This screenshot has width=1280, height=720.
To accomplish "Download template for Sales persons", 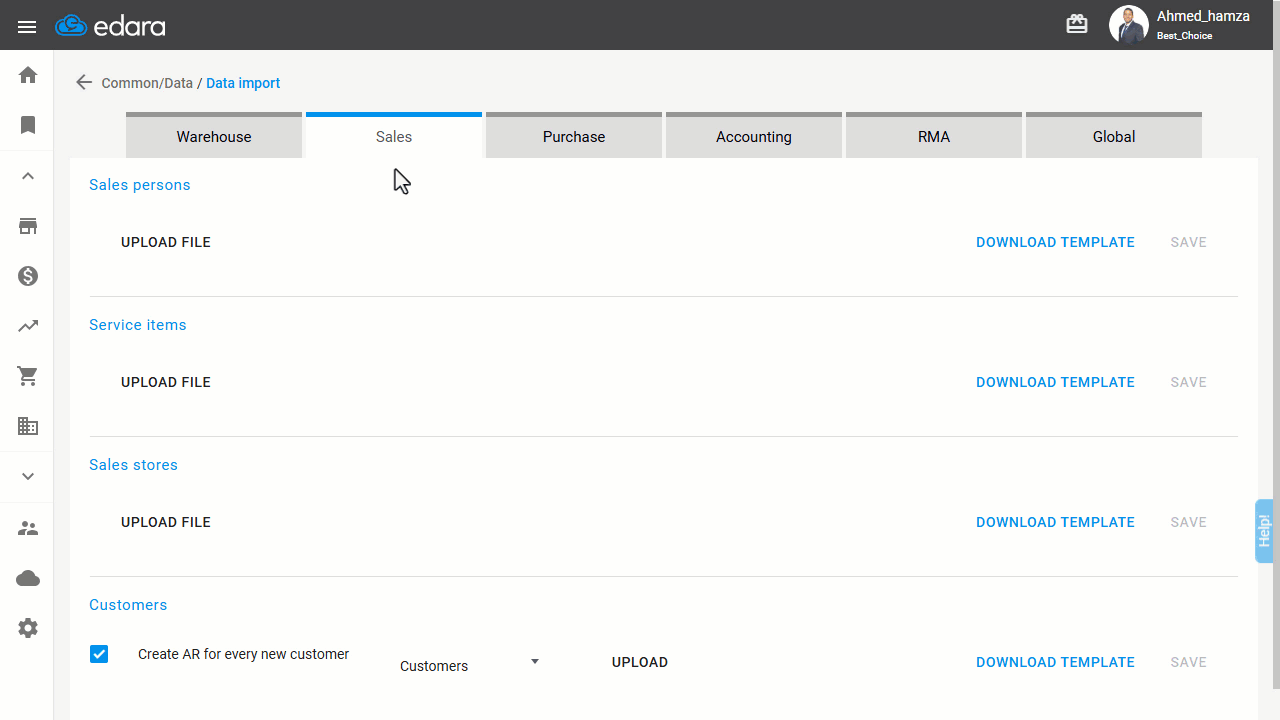I will click(x=1055, y=242).
